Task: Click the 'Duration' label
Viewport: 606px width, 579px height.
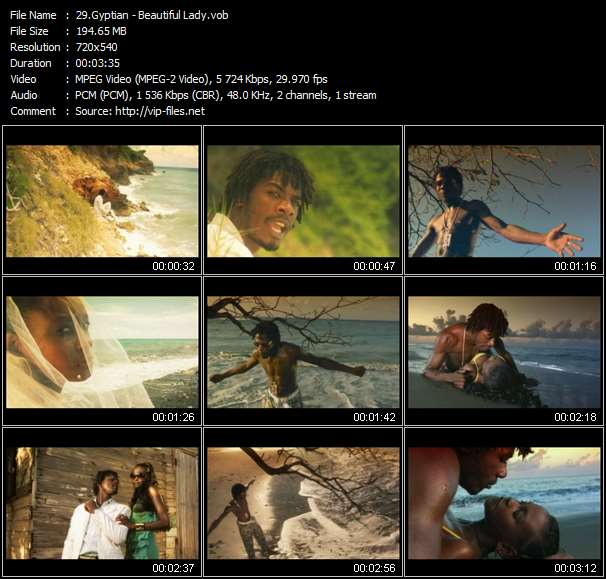Action: 31,63
